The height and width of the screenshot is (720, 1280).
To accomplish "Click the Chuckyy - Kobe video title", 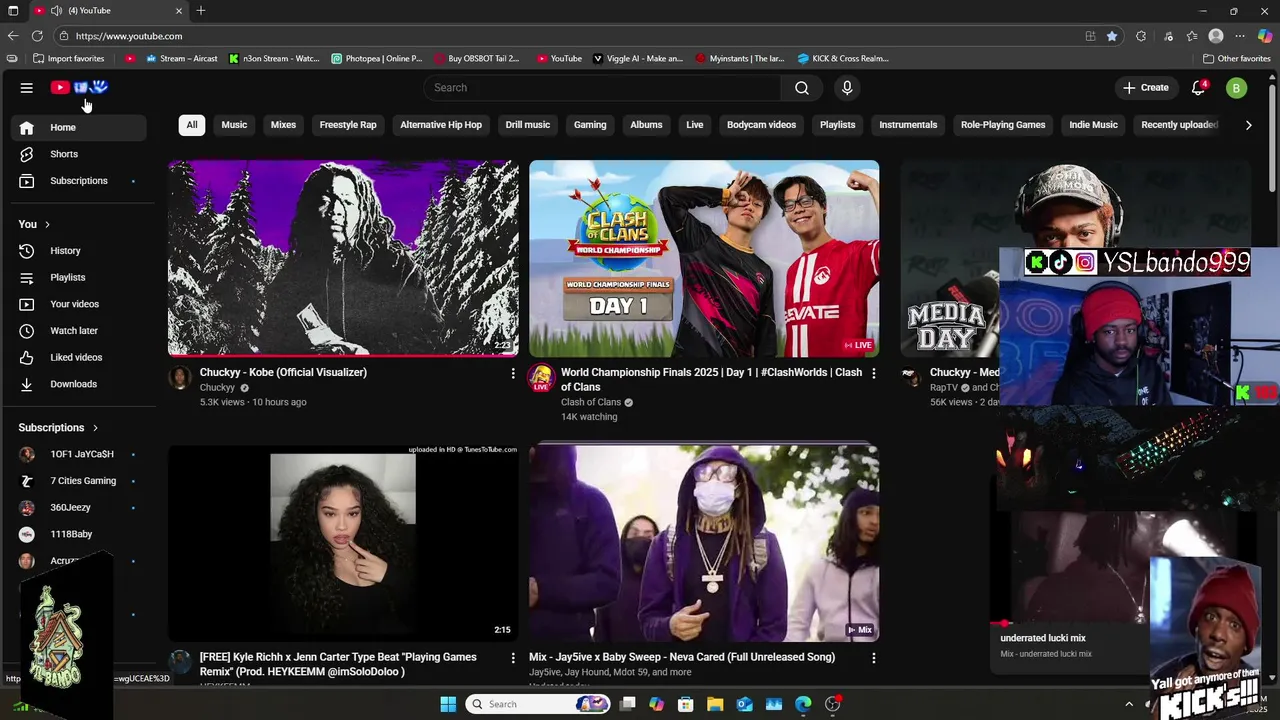I will coord(283,372).
